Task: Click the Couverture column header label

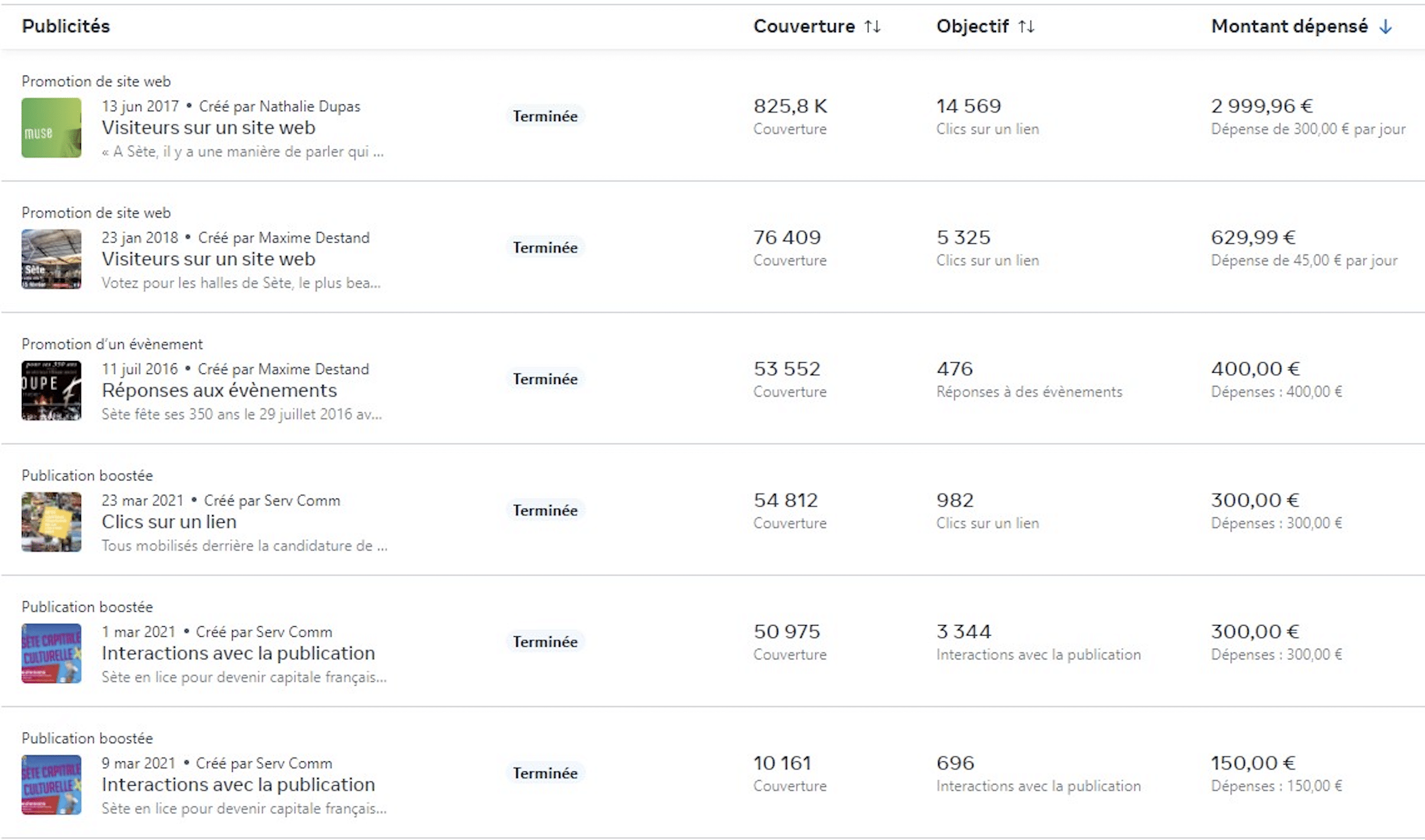Action: coord(803,27)
